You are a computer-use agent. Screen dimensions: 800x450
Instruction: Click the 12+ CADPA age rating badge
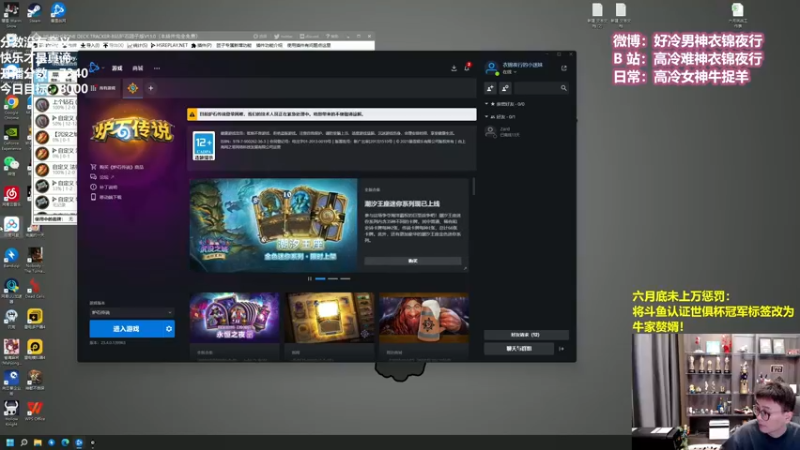pos(204,146)
